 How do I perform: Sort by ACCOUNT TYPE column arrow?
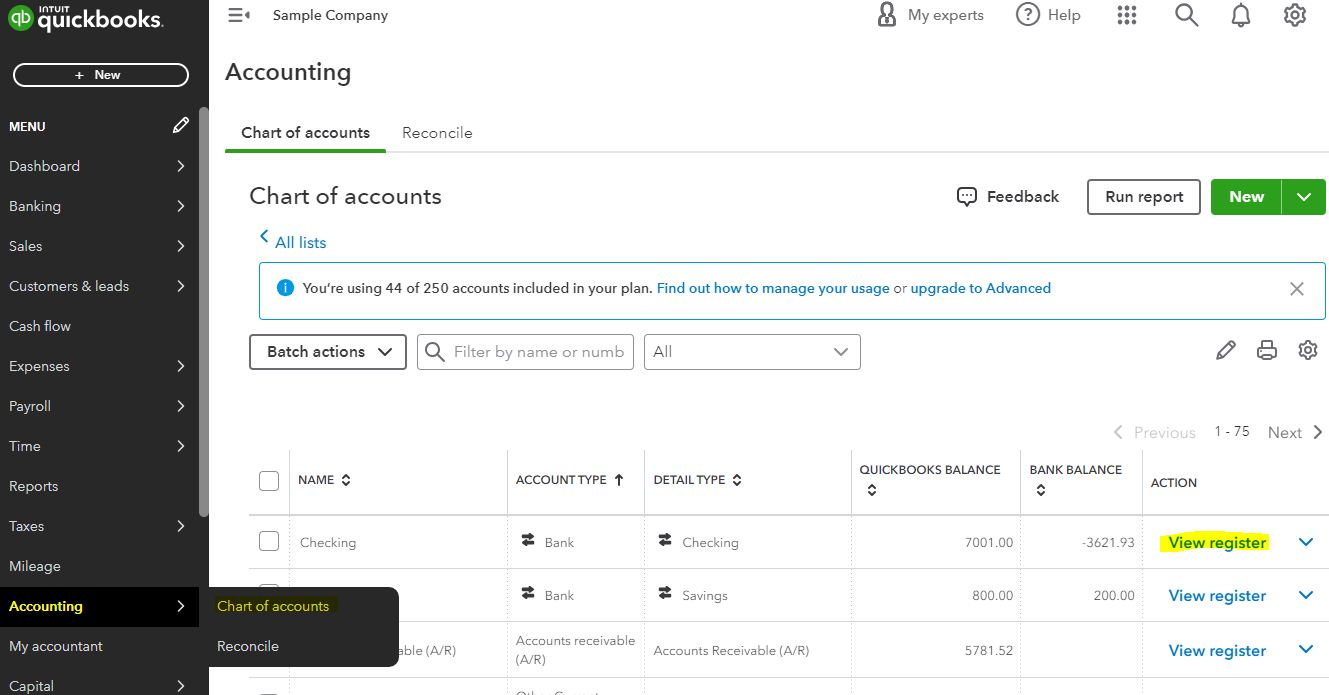tap(619, 480)
